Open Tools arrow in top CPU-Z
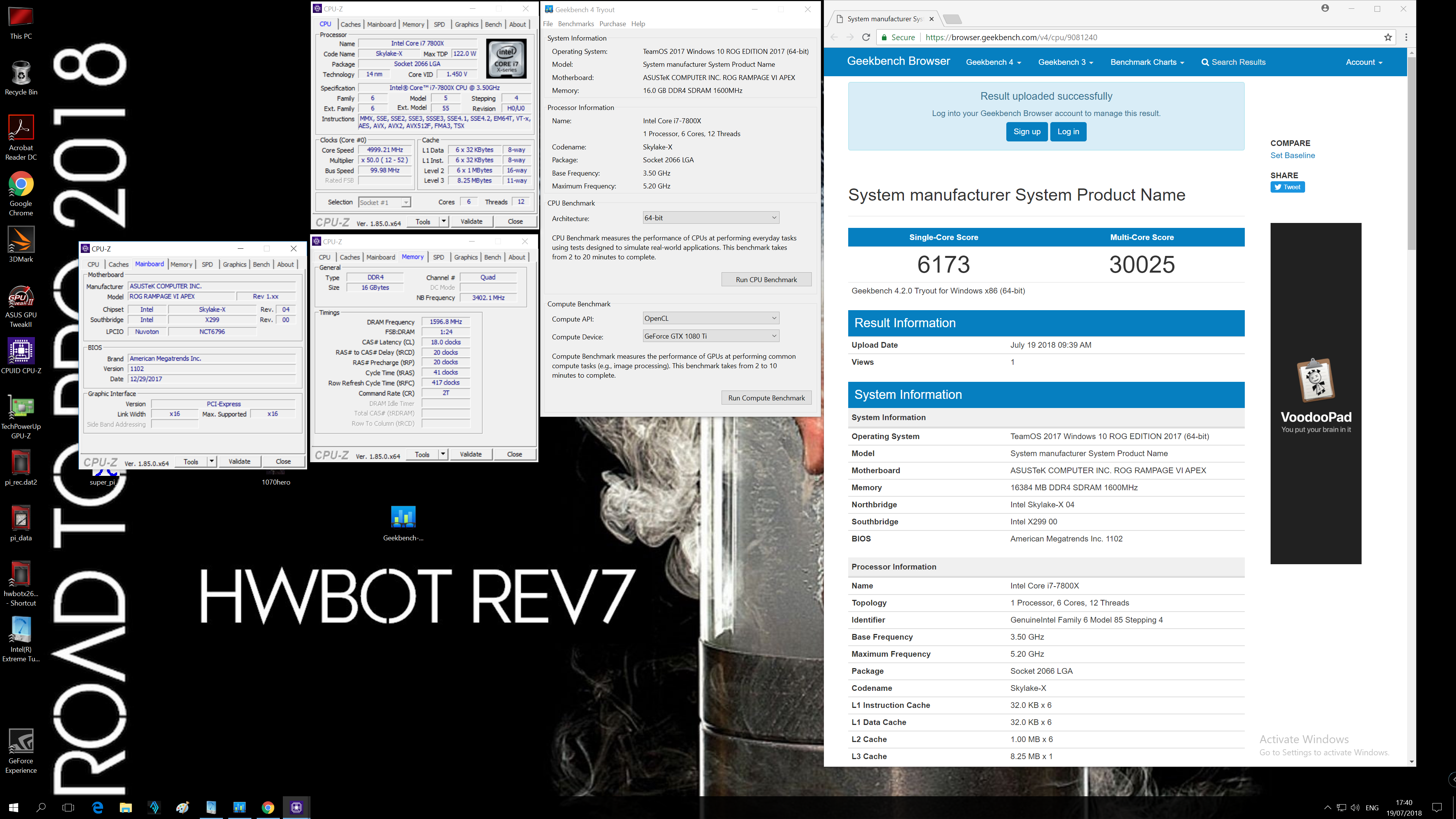This screenshot has height=819, width=1456. click(x=444, y=221)
